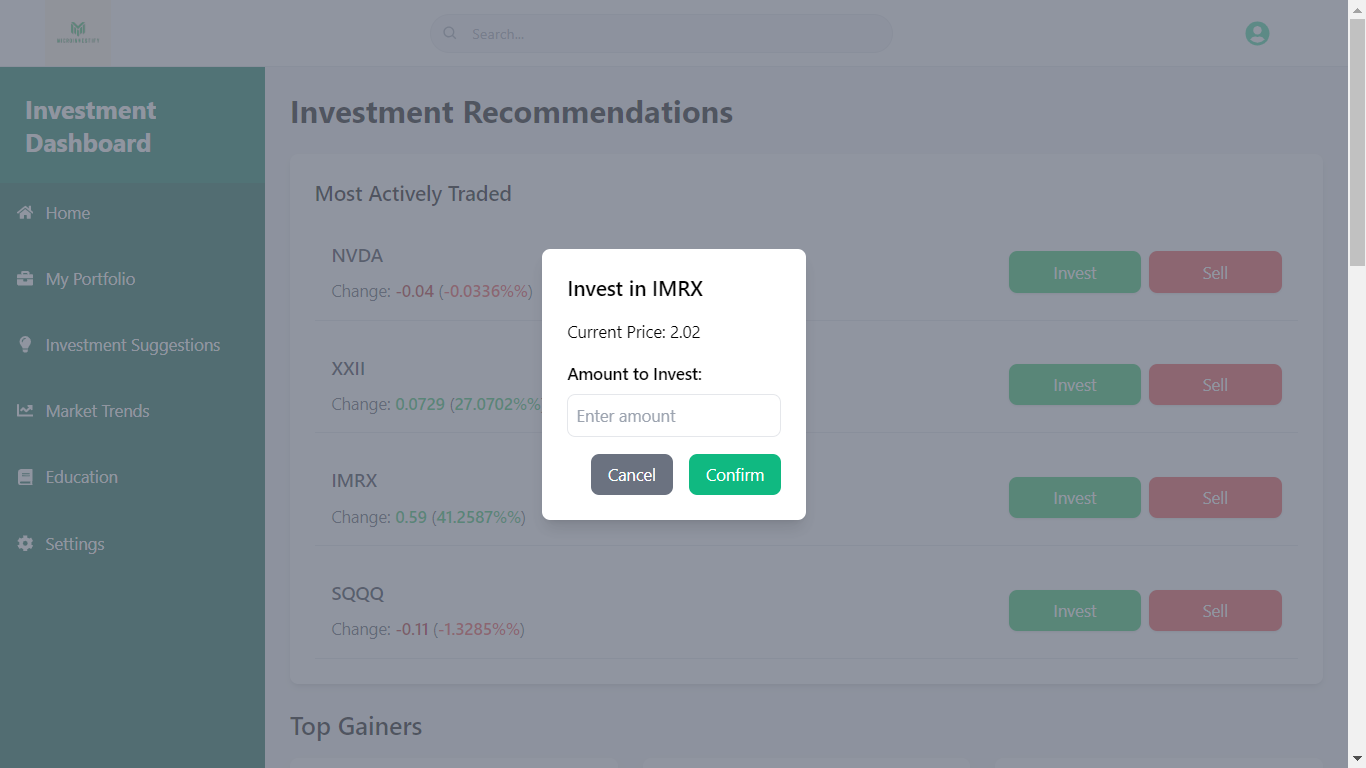Select Investment Suggestions in sidebar
1366x768 pixels.
[132, 345]
